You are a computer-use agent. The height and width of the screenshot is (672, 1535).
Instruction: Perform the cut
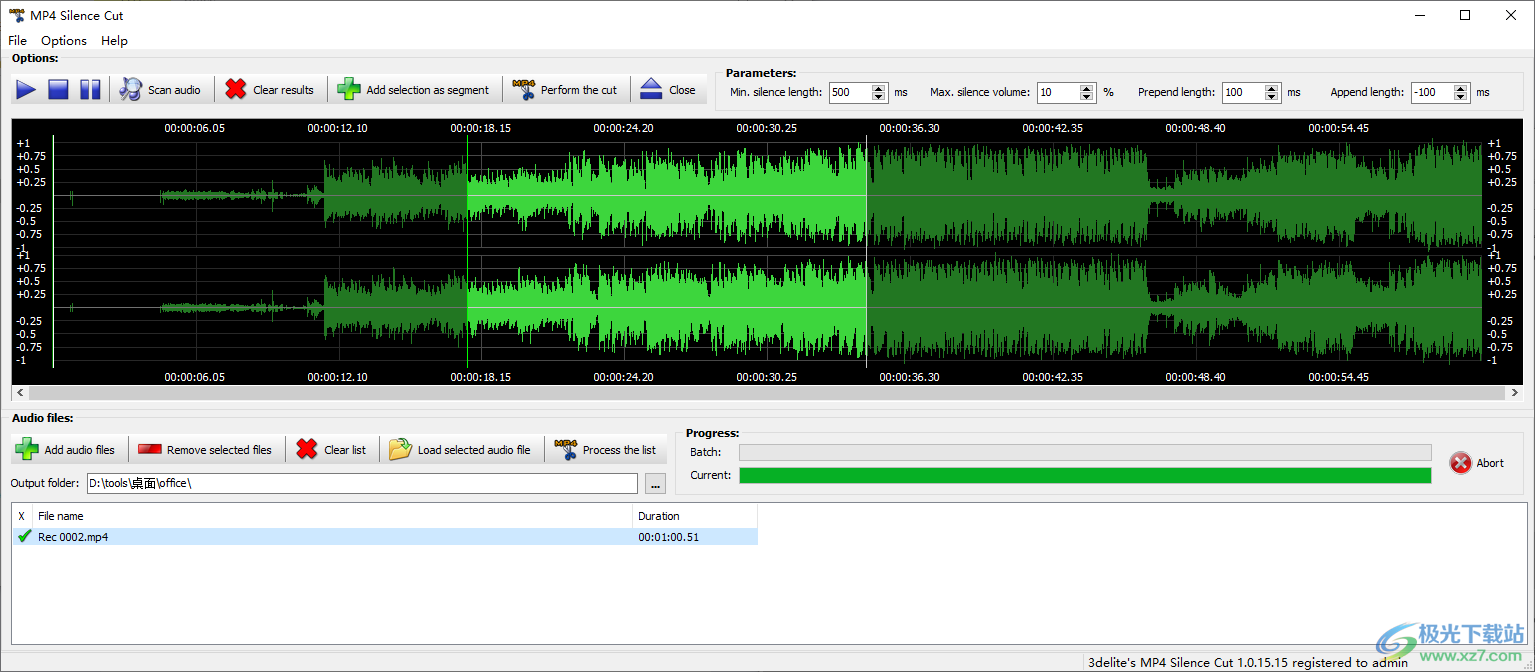[565, 90]
